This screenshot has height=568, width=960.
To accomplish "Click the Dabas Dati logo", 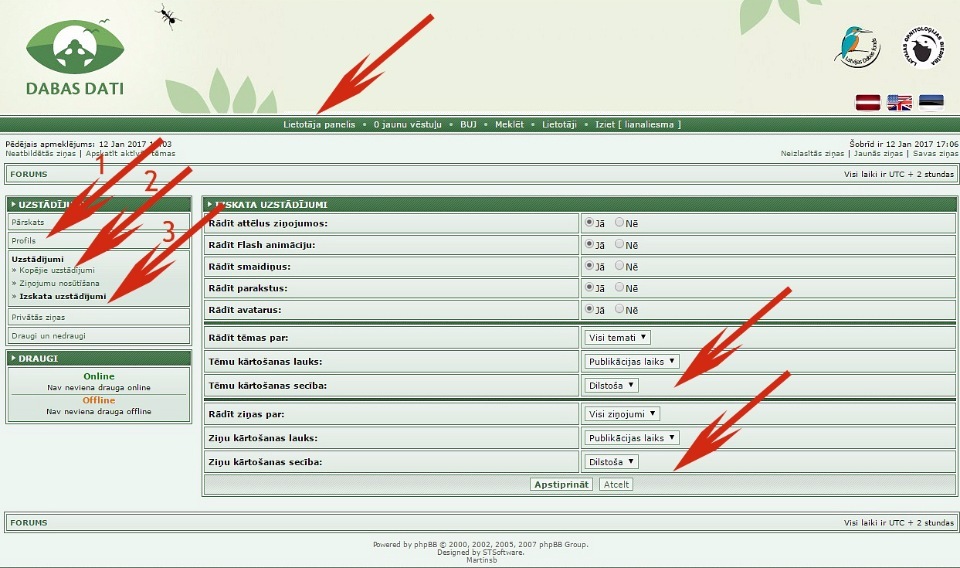I will point(75,58).
